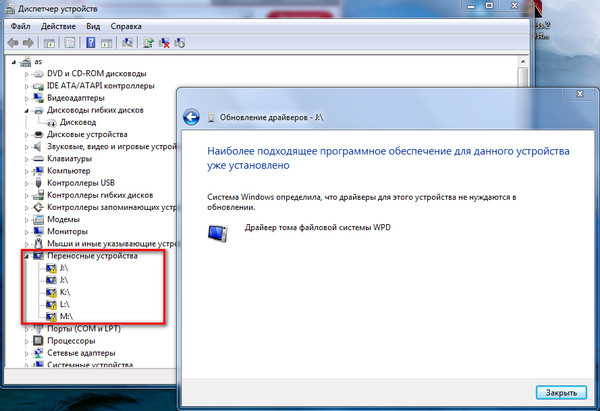Open the Справка menu
The image size is (600, 411).
click(126, 26)
